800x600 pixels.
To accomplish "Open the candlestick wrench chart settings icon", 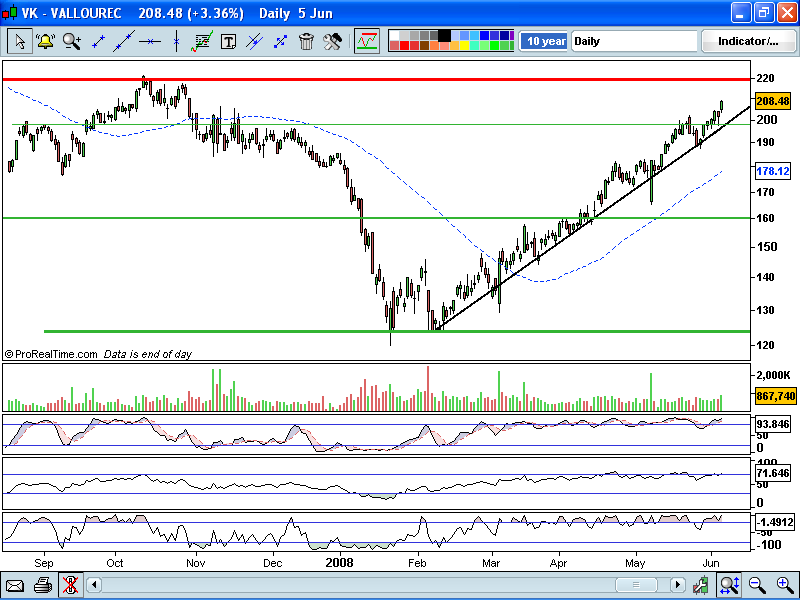I will [701, 585].
